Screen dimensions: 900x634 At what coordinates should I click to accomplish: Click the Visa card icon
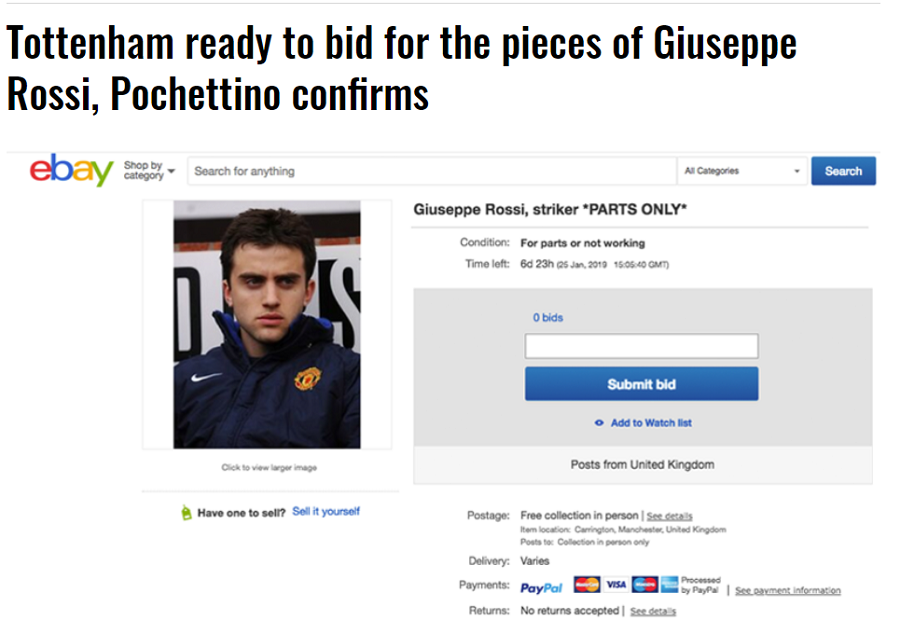click(x=616, y=585)
